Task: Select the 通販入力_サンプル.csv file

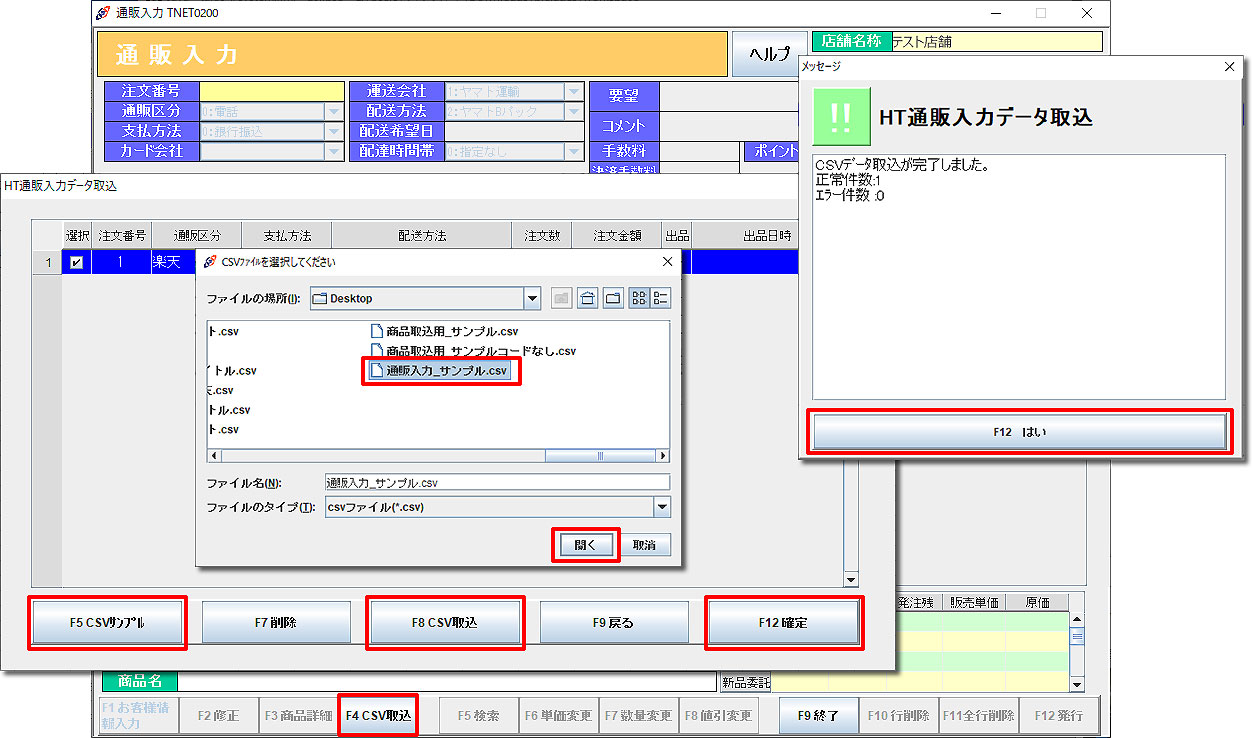Action: (x=441, y=370)
